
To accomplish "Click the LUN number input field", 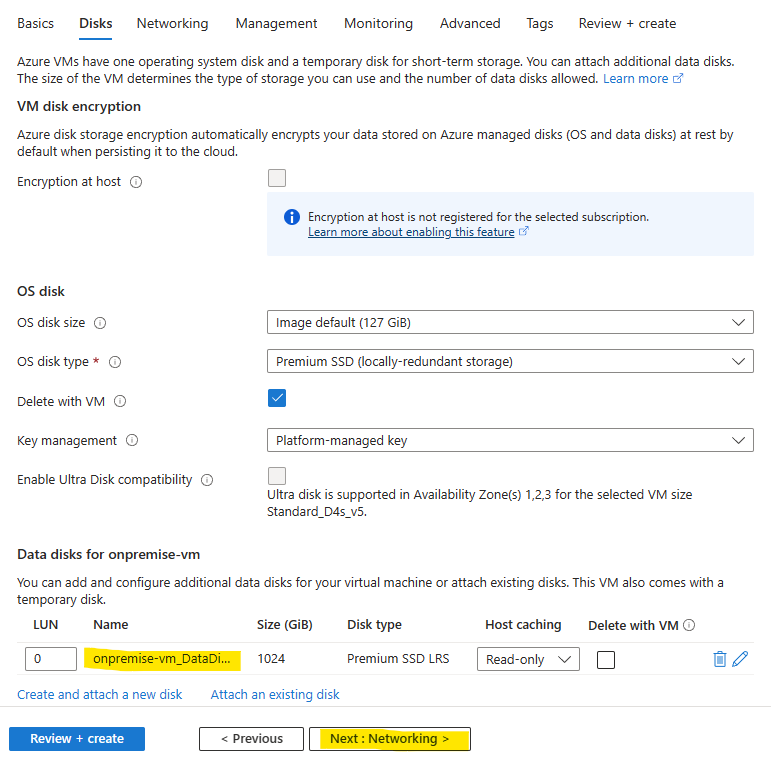I will (51, 659).
